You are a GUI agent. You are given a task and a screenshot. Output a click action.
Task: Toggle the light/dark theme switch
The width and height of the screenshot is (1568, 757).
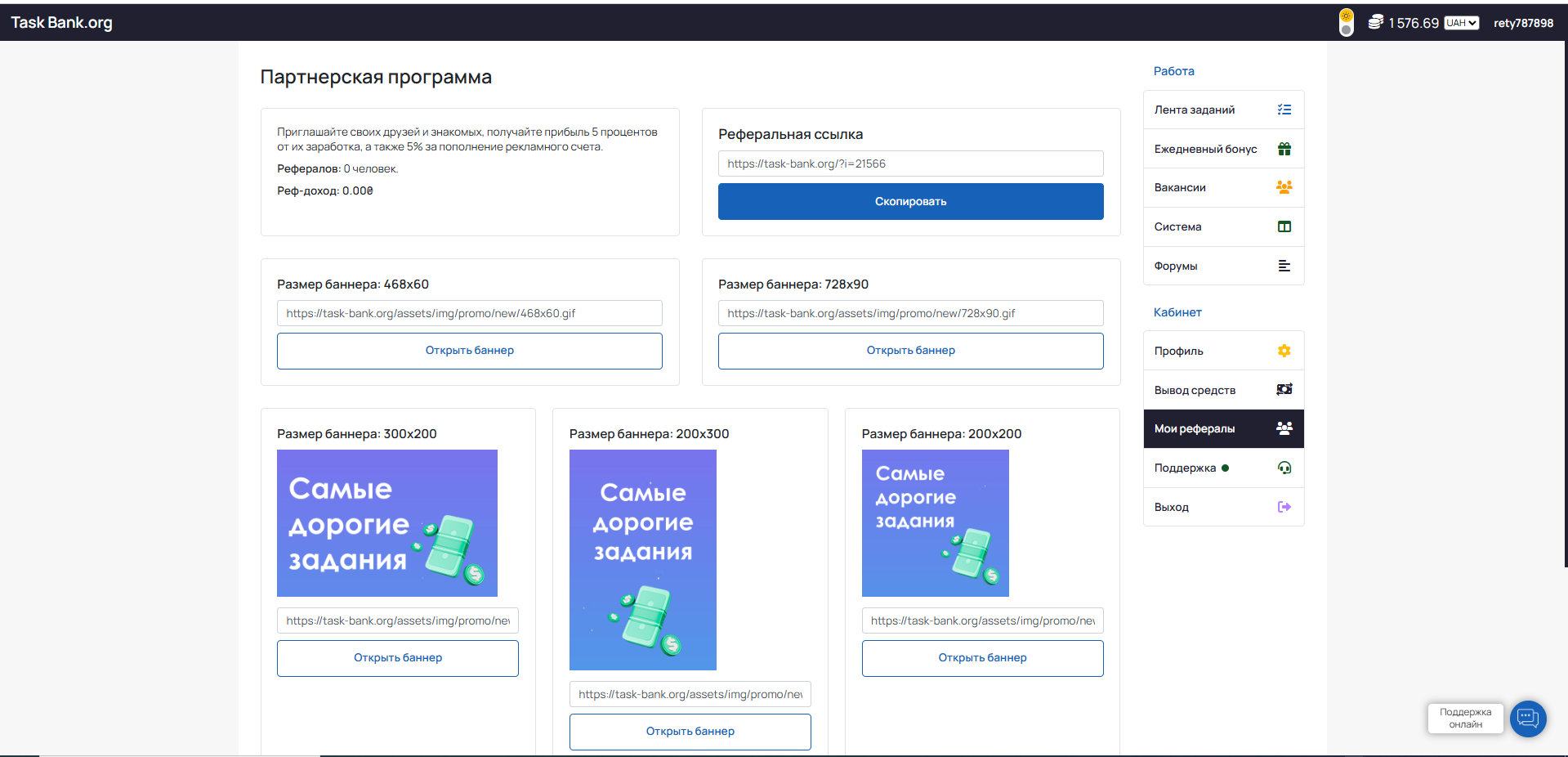click(1346, 23)
